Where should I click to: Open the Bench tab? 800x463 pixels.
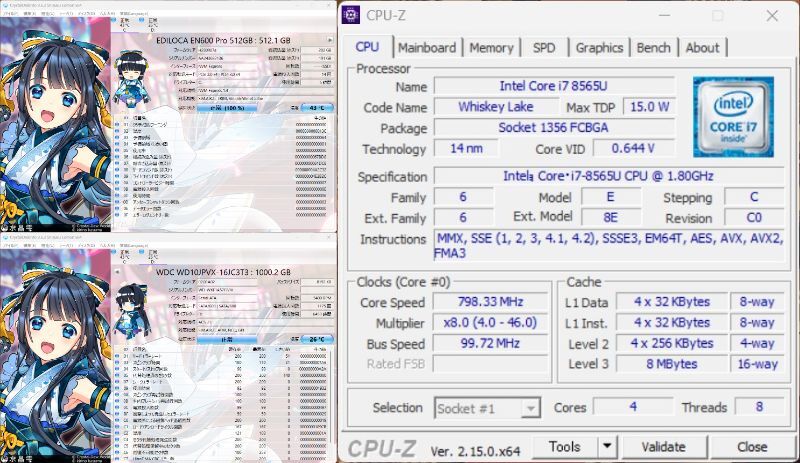click(654, 48)
